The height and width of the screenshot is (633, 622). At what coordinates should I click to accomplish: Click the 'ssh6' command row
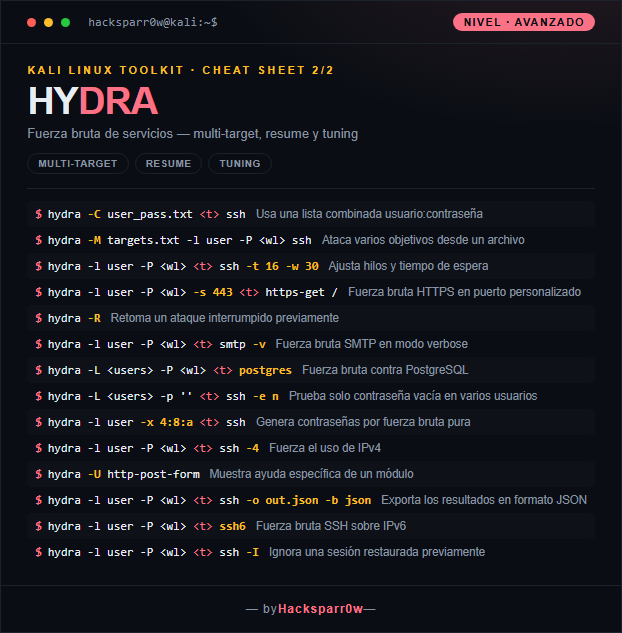311,526
